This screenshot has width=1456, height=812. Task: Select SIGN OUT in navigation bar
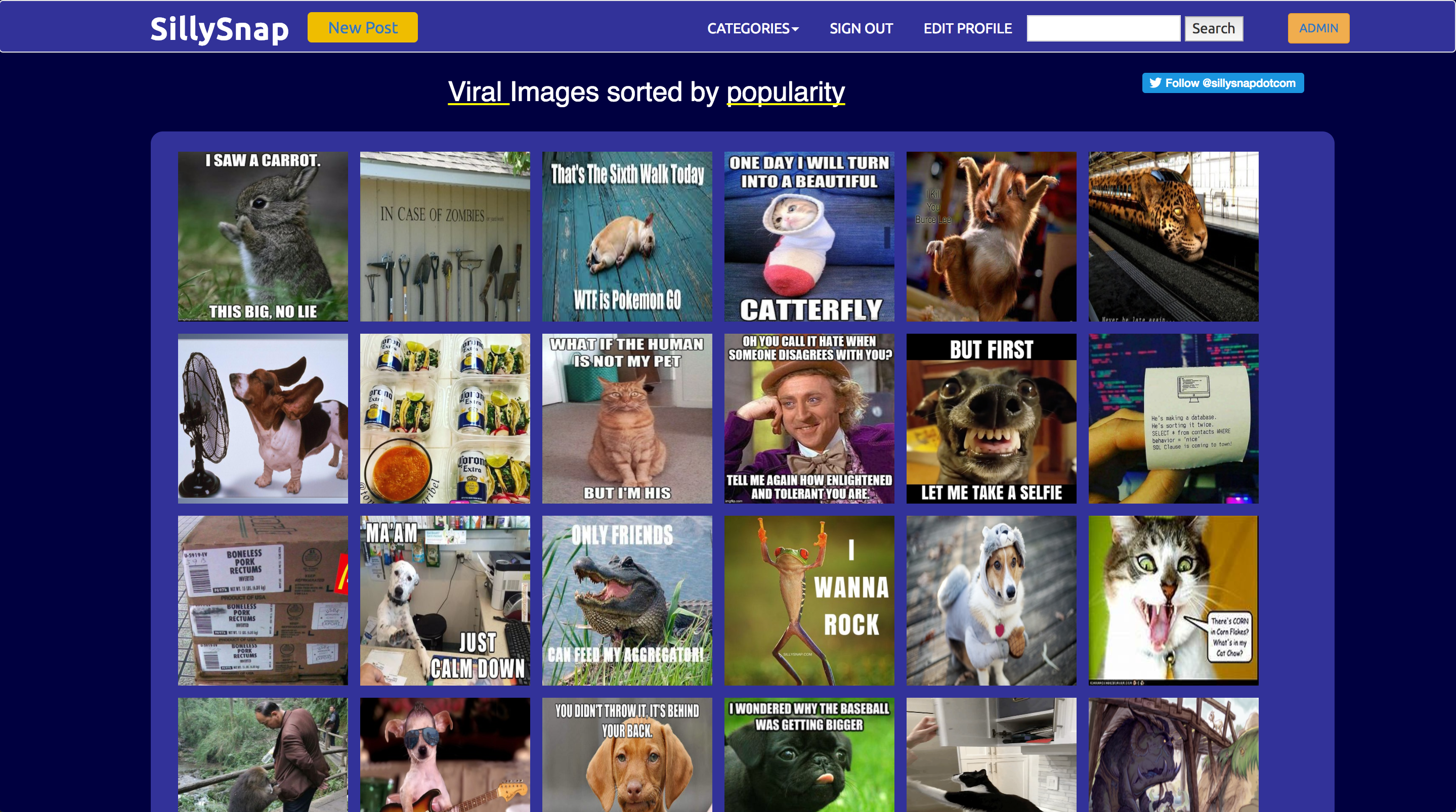click(x=861, y=28)
